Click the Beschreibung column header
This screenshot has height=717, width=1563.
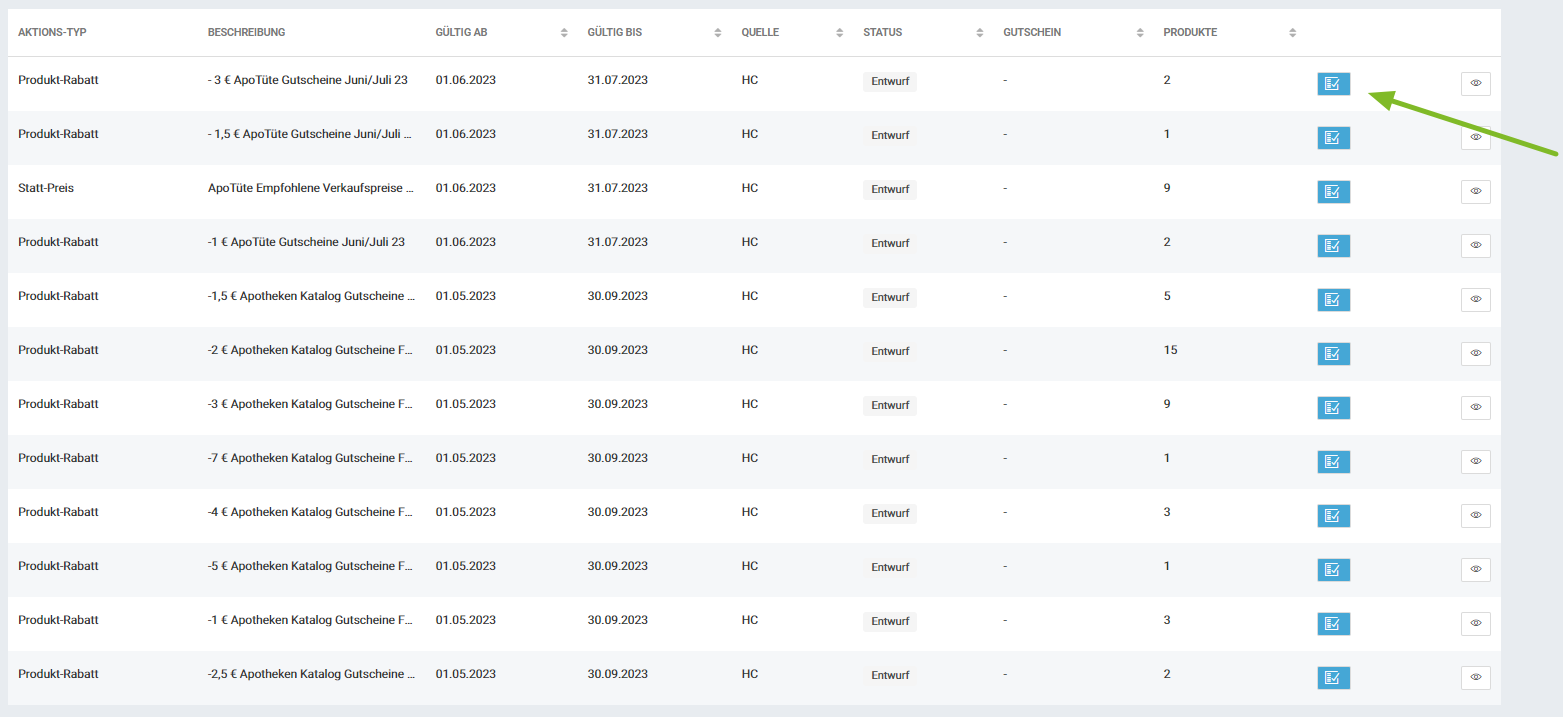(x=246, y=33)
